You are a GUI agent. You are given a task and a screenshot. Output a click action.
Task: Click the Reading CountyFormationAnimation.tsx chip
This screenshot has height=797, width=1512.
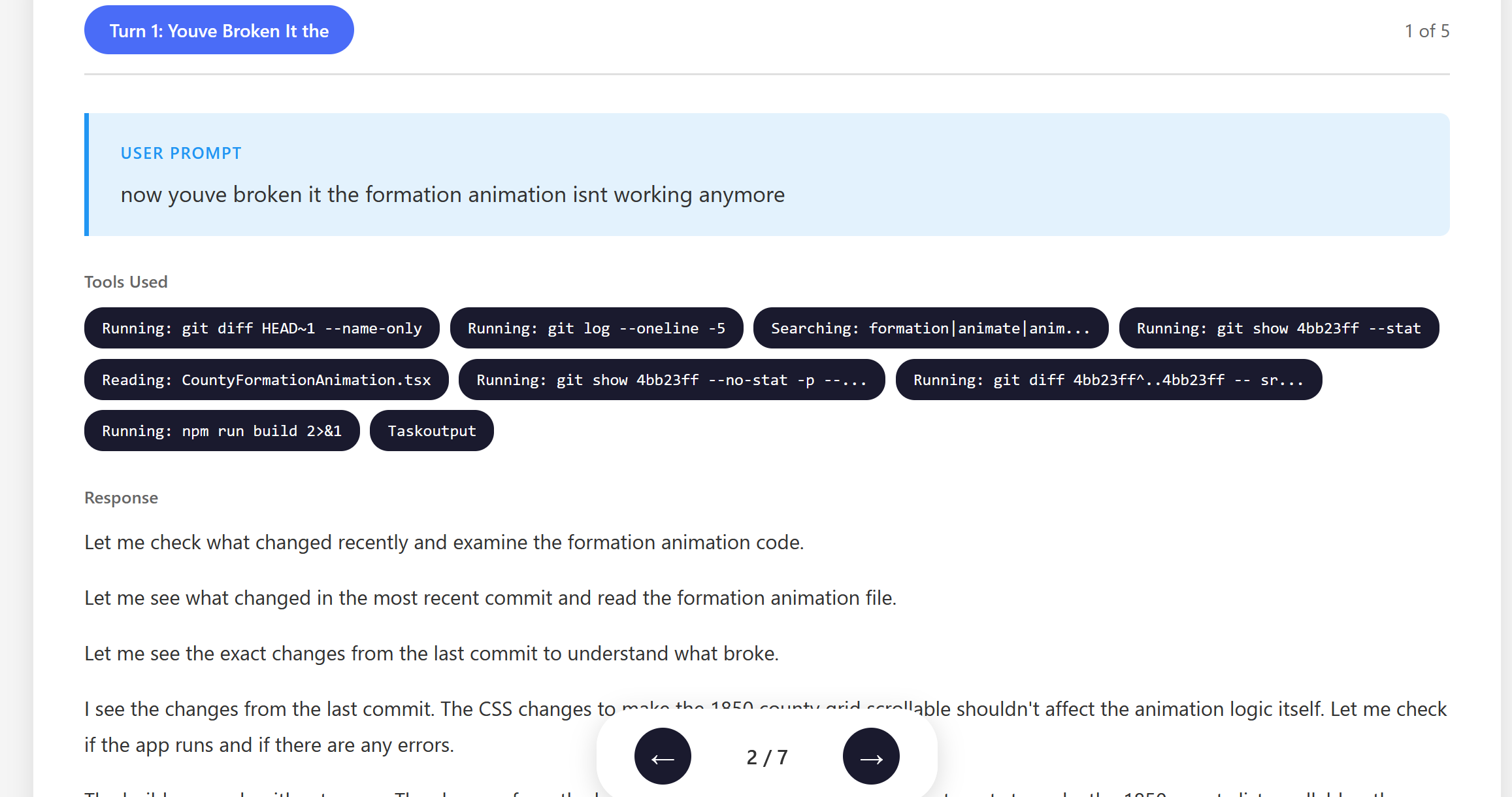click(266, 380)
